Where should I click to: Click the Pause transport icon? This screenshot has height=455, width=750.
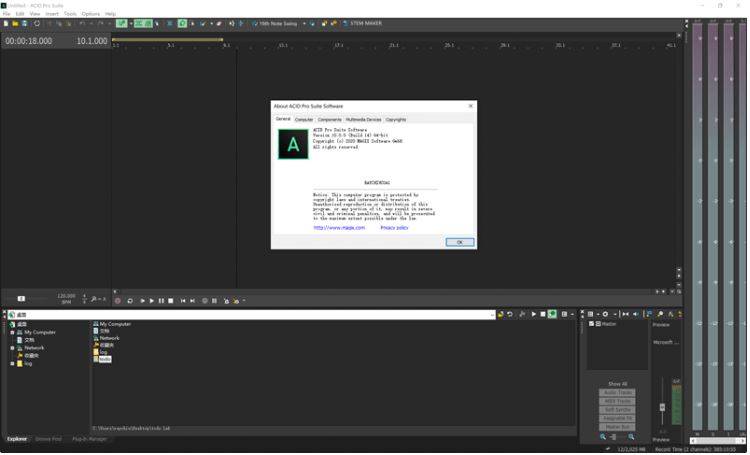161,300
